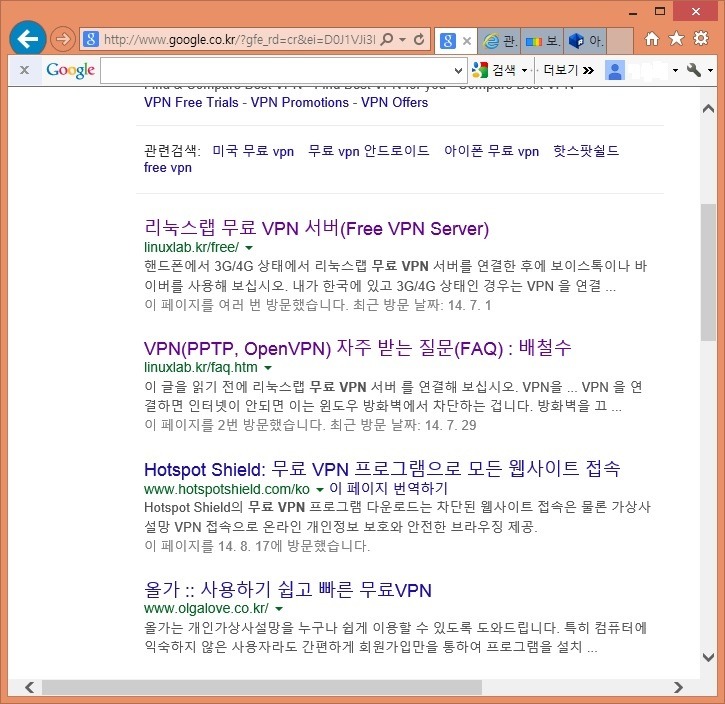725x704 pixels.
Task: Open VPN(PPTP, OpenVPN) 자주 받는 질문 result
Action: 357,348
